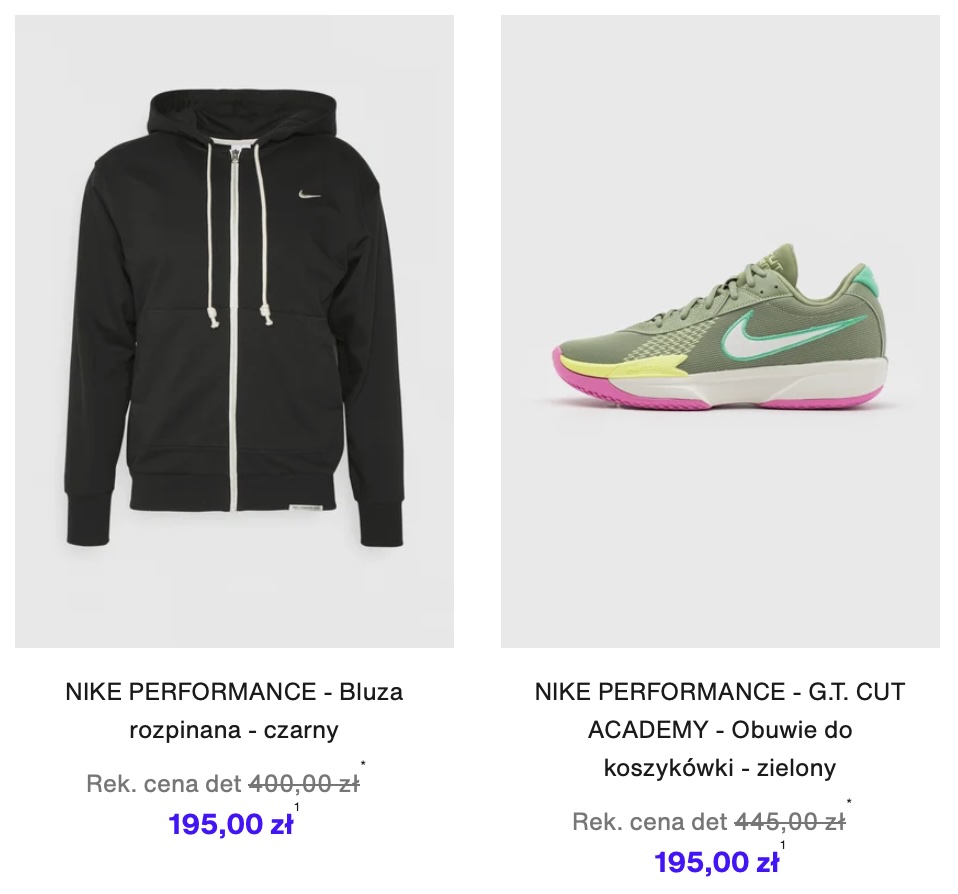Open the green basketball shoe product photo
Viewport: 958px width, 894px height.
[x=720, y=331]
